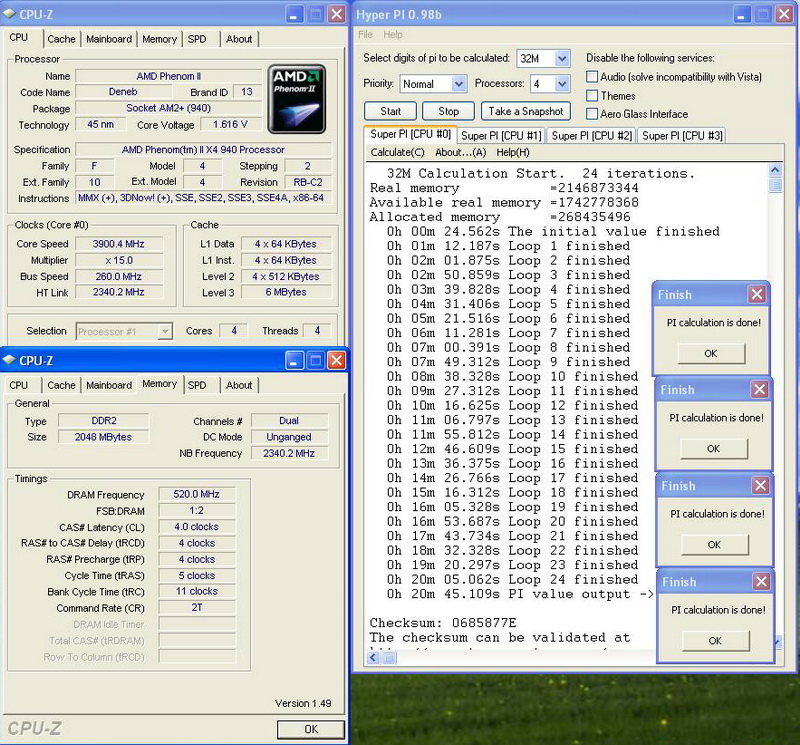This screenshot has height=745, width=800.
Task: Expand the Priority Normal dropdown
Action: tap(459, 84)
